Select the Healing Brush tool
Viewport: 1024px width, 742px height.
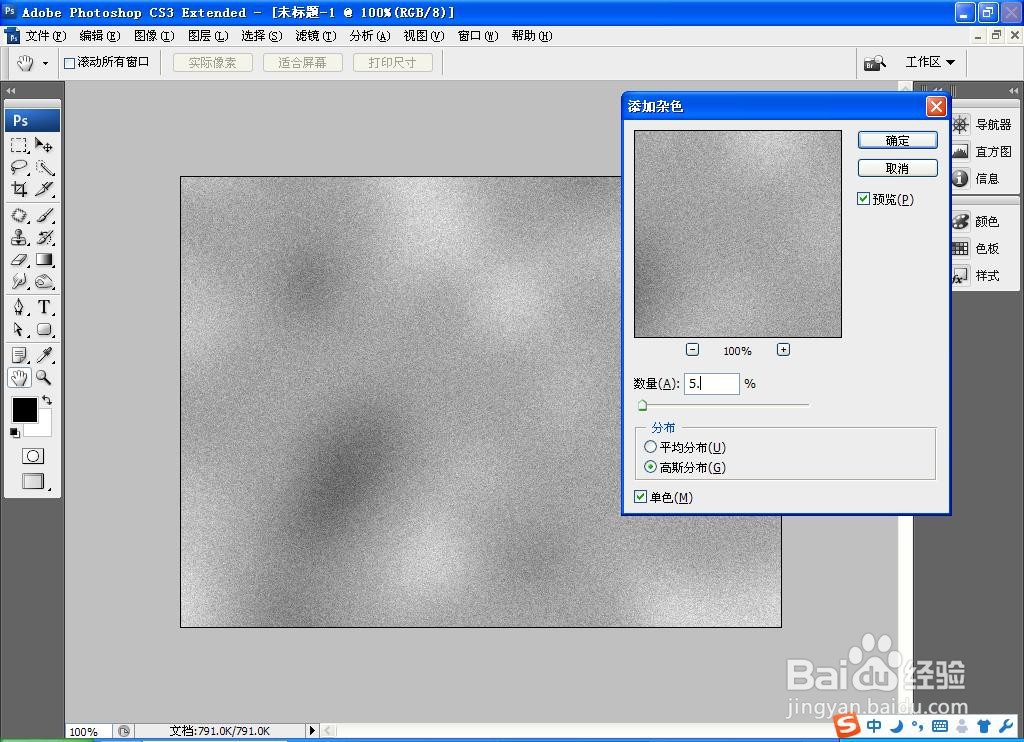tap(19, 215)
